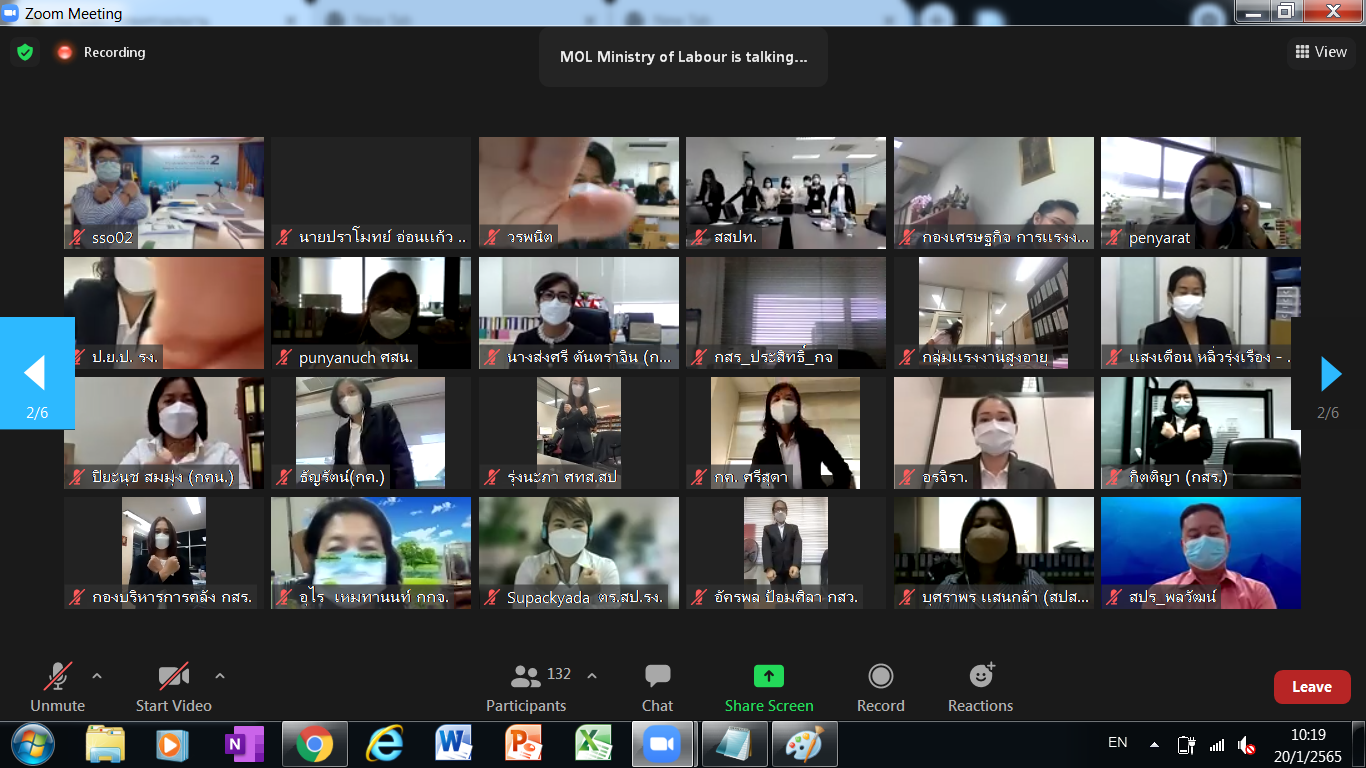
Task: Select the penyarat video tile
Action: coord(1200,192)
